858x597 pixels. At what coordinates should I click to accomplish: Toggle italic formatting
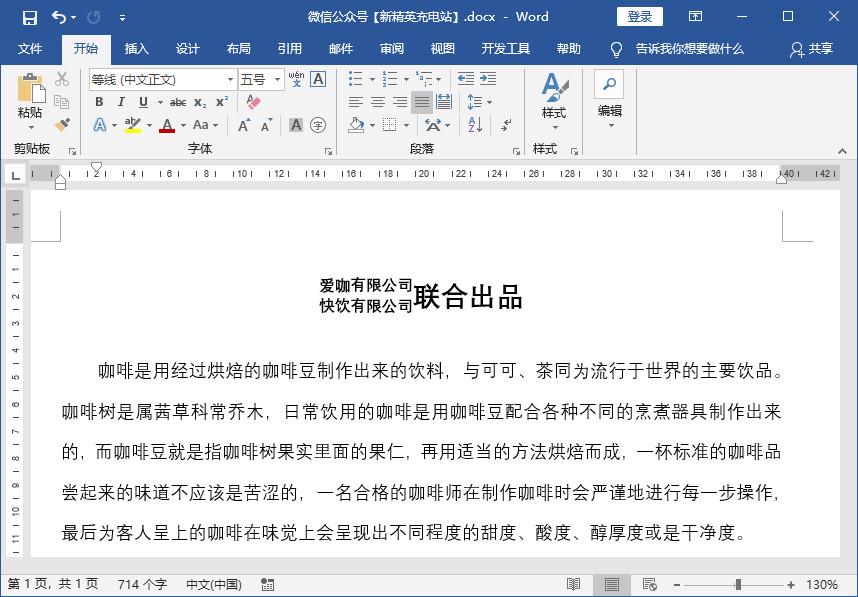(x=121, y=102)
